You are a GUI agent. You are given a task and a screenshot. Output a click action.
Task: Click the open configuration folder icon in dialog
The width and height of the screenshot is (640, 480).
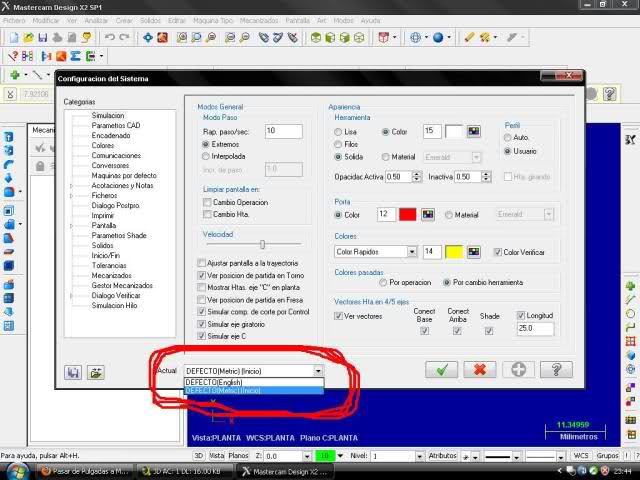click(96, 372)
